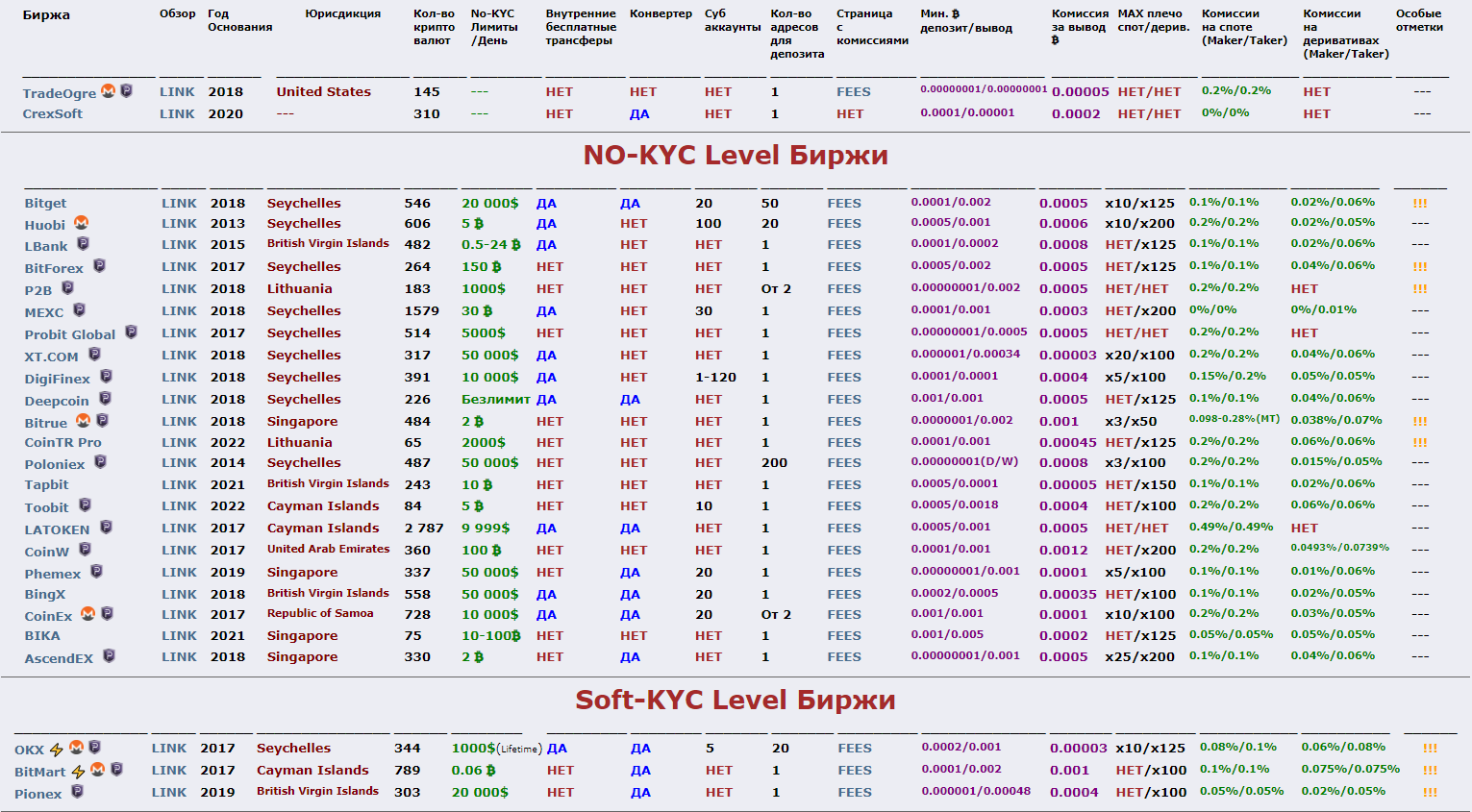Click the Monero icon next to Huobi
This screenshot has width=1472, height=812.
pos(82,223)
